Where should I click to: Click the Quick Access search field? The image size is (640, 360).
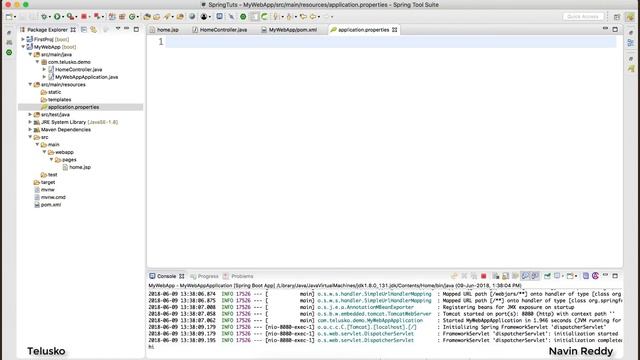point(583,17)
